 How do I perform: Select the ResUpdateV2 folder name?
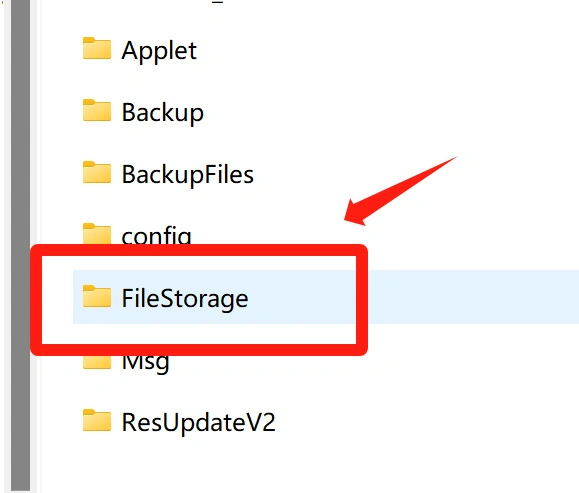point(199,422)
